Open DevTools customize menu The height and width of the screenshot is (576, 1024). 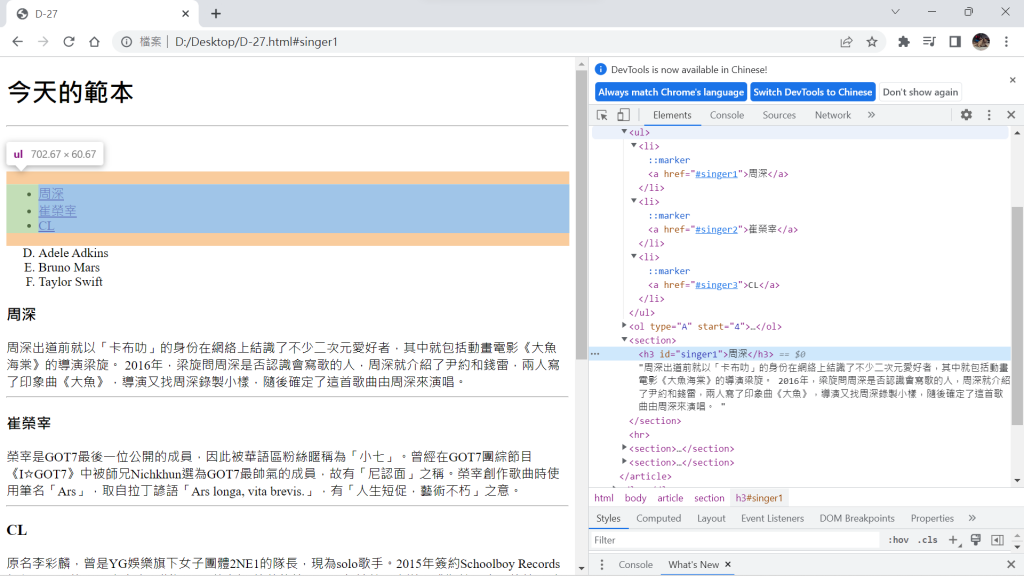[x=989, y=115]
